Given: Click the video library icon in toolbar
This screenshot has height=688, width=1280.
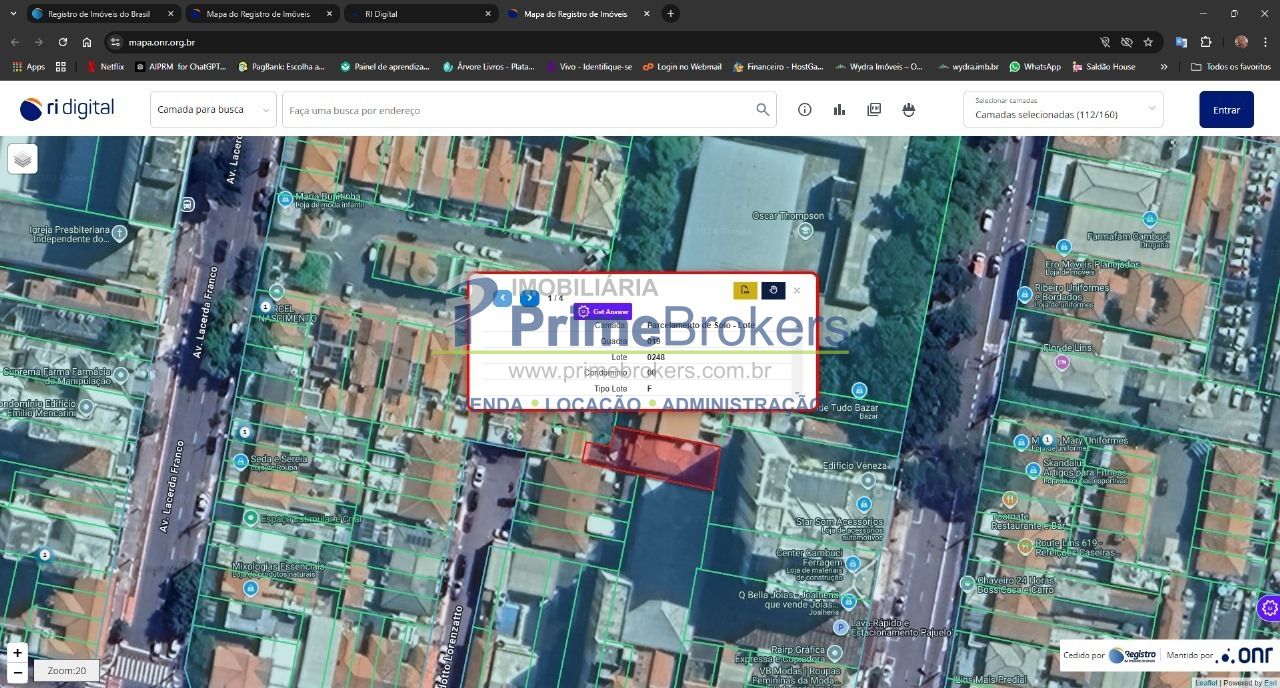Looking at the screenshot, I should pyautogui.click(x=874, y=110).
